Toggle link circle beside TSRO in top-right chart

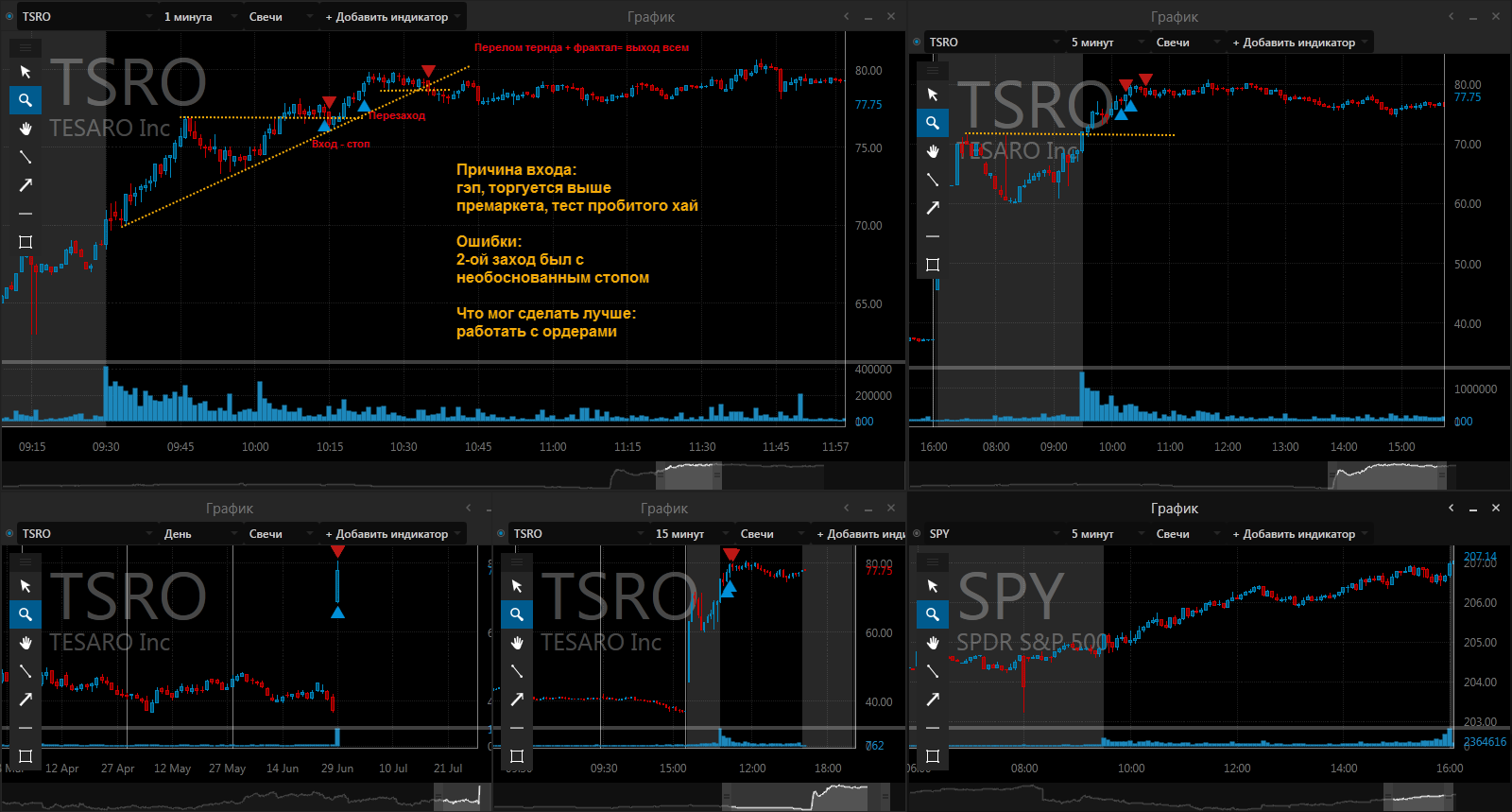[917, 42]
